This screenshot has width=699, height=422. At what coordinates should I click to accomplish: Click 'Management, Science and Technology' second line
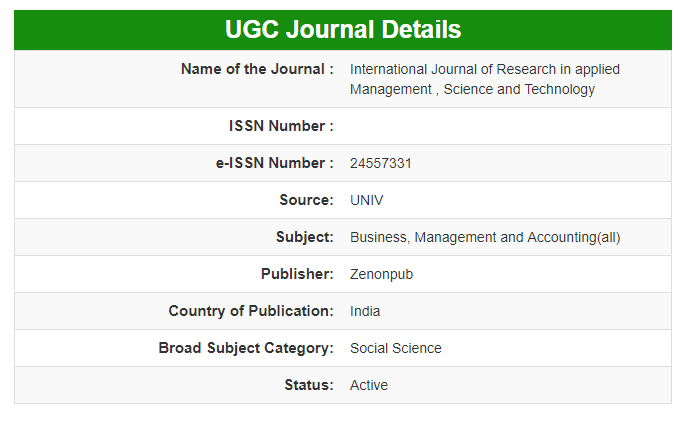[472, 89]
